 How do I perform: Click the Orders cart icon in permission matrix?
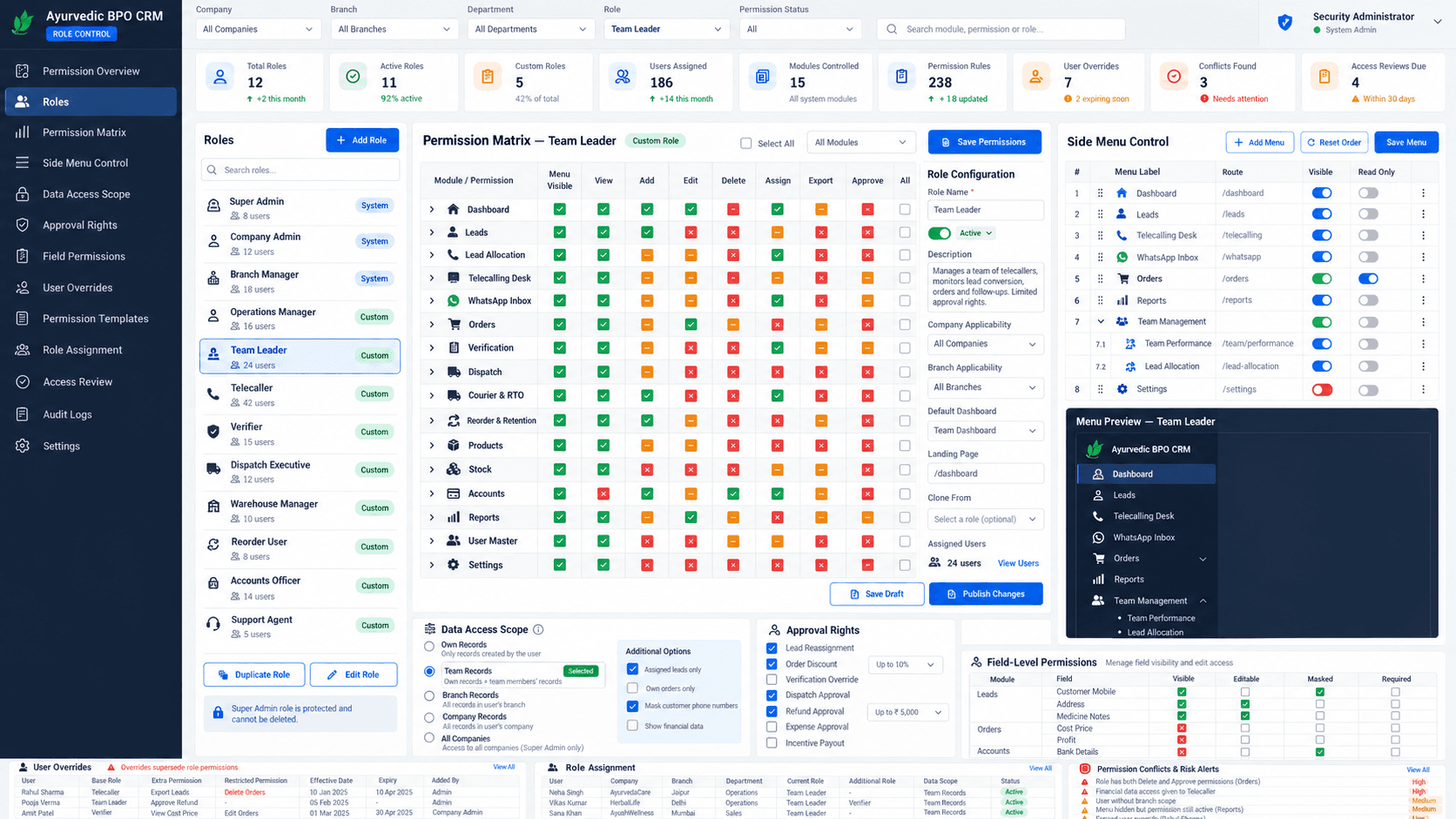tap(454, 324)
